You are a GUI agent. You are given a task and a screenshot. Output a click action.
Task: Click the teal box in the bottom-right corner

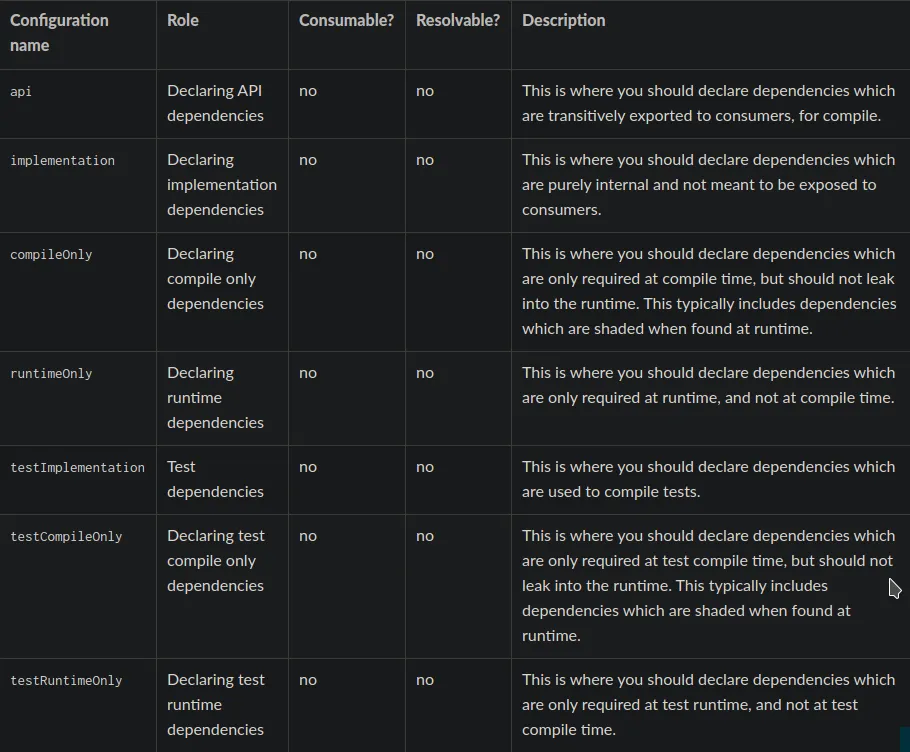[x=904, y=739]
